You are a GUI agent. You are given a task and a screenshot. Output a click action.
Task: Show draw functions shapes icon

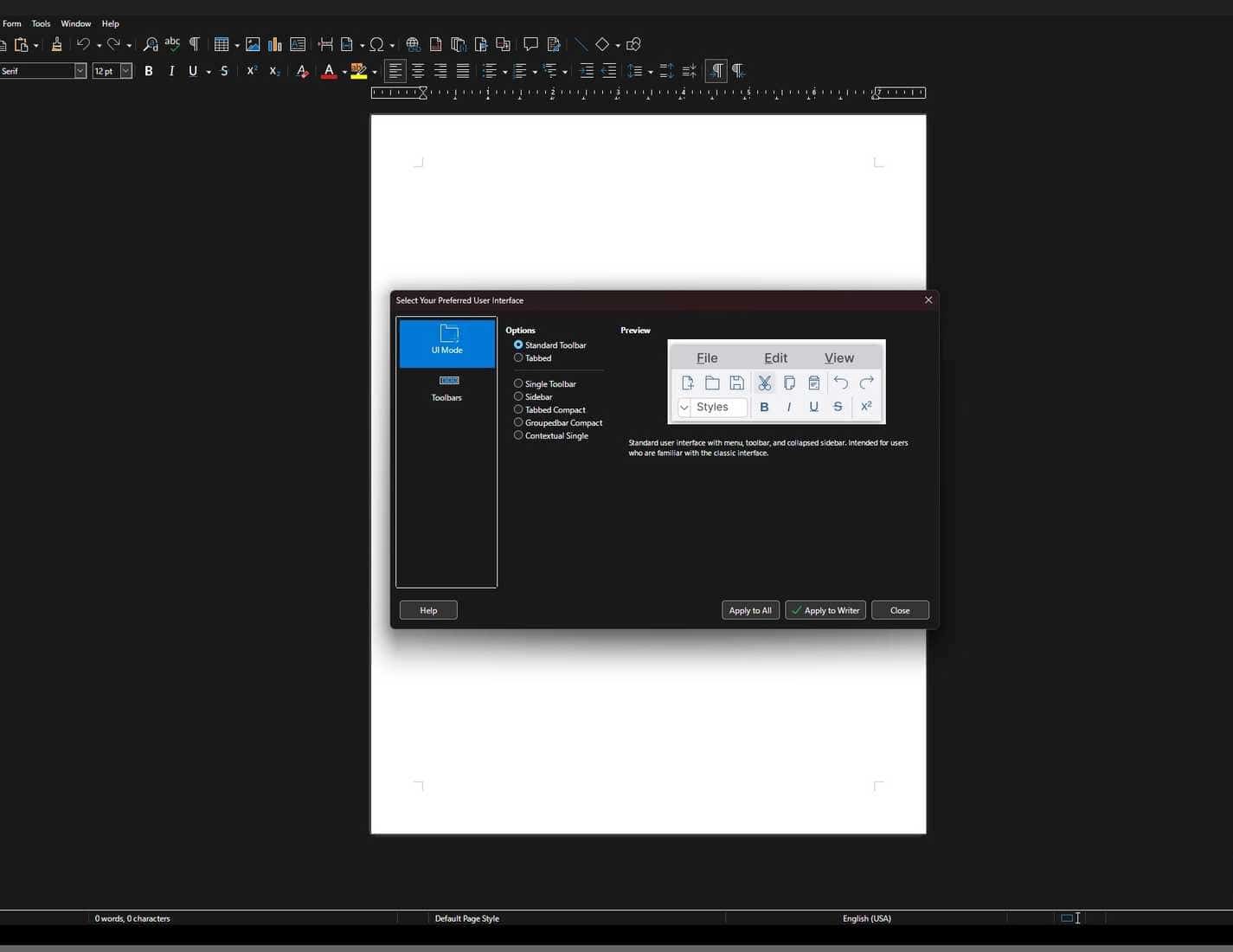click(633, 44)
